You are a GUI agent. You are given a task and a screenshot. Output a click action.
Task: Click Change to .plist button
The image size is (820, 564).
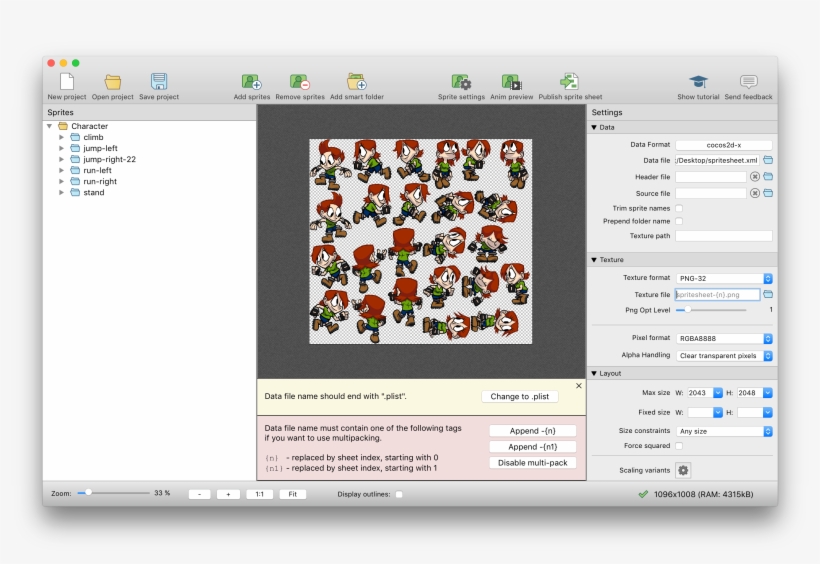[x=520, y=397]
